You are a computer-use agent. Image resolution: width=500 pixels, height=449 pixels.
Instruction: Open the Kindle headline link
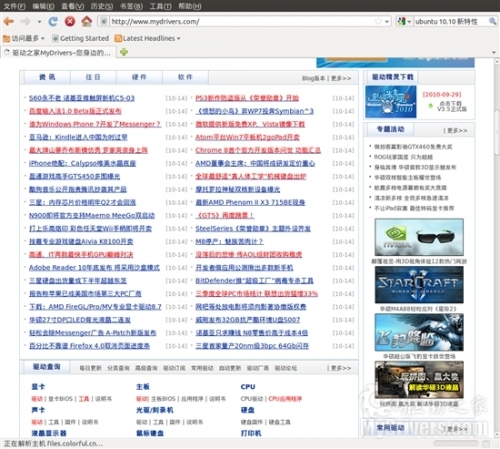tap(78, 137)
